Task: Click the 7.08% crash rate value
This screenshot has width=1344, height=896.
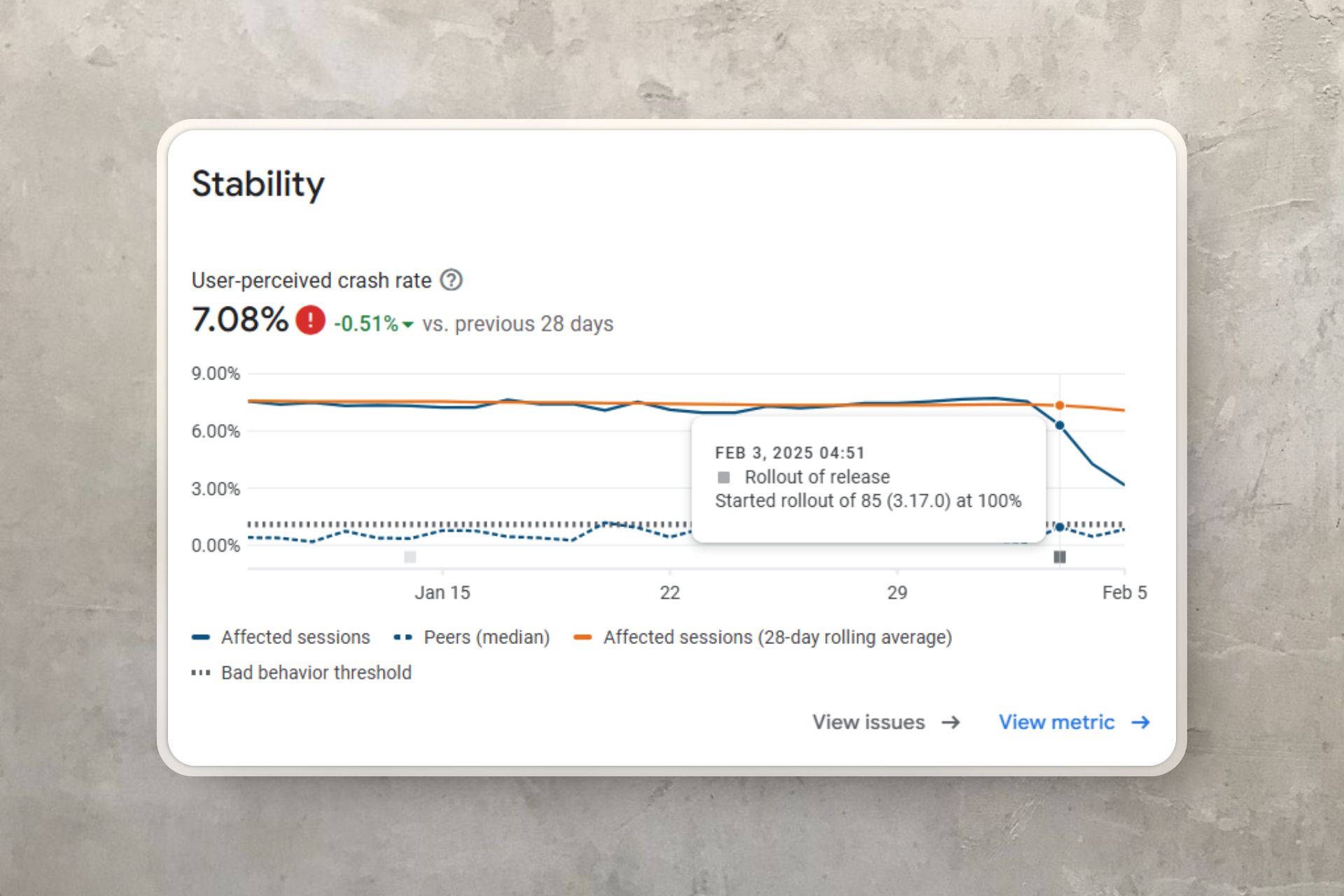Action: pyautogui.click(x=240, y=320)
